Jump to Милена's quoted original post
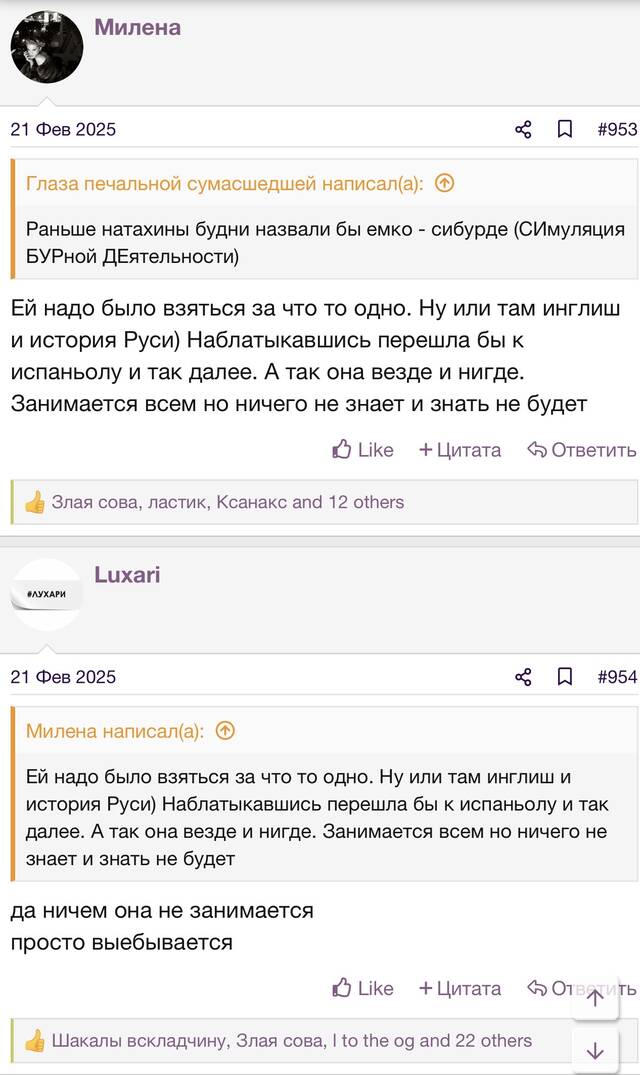The image size is (640, 1075). click(x=225, y=731)
